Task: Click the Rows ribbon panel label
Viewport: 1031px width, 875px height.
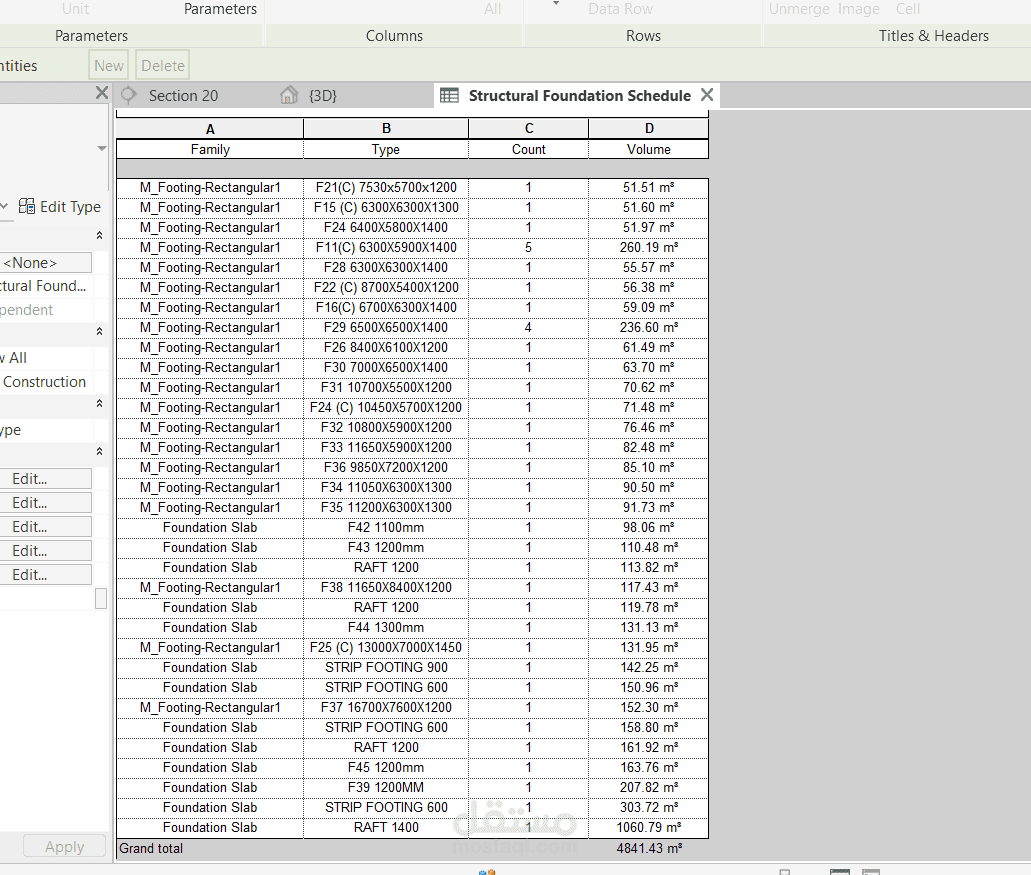Action: 643,36
